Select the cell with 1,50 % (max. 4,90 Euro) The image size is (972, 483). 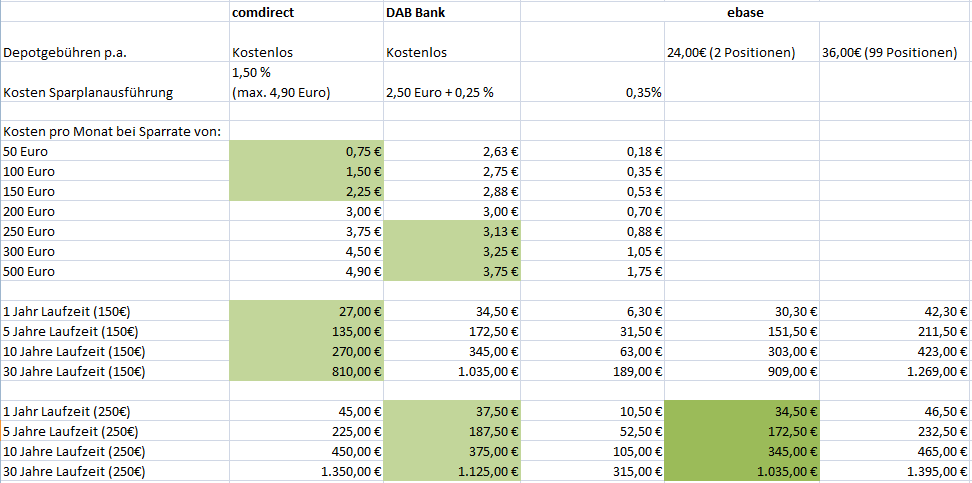[306, 82]
